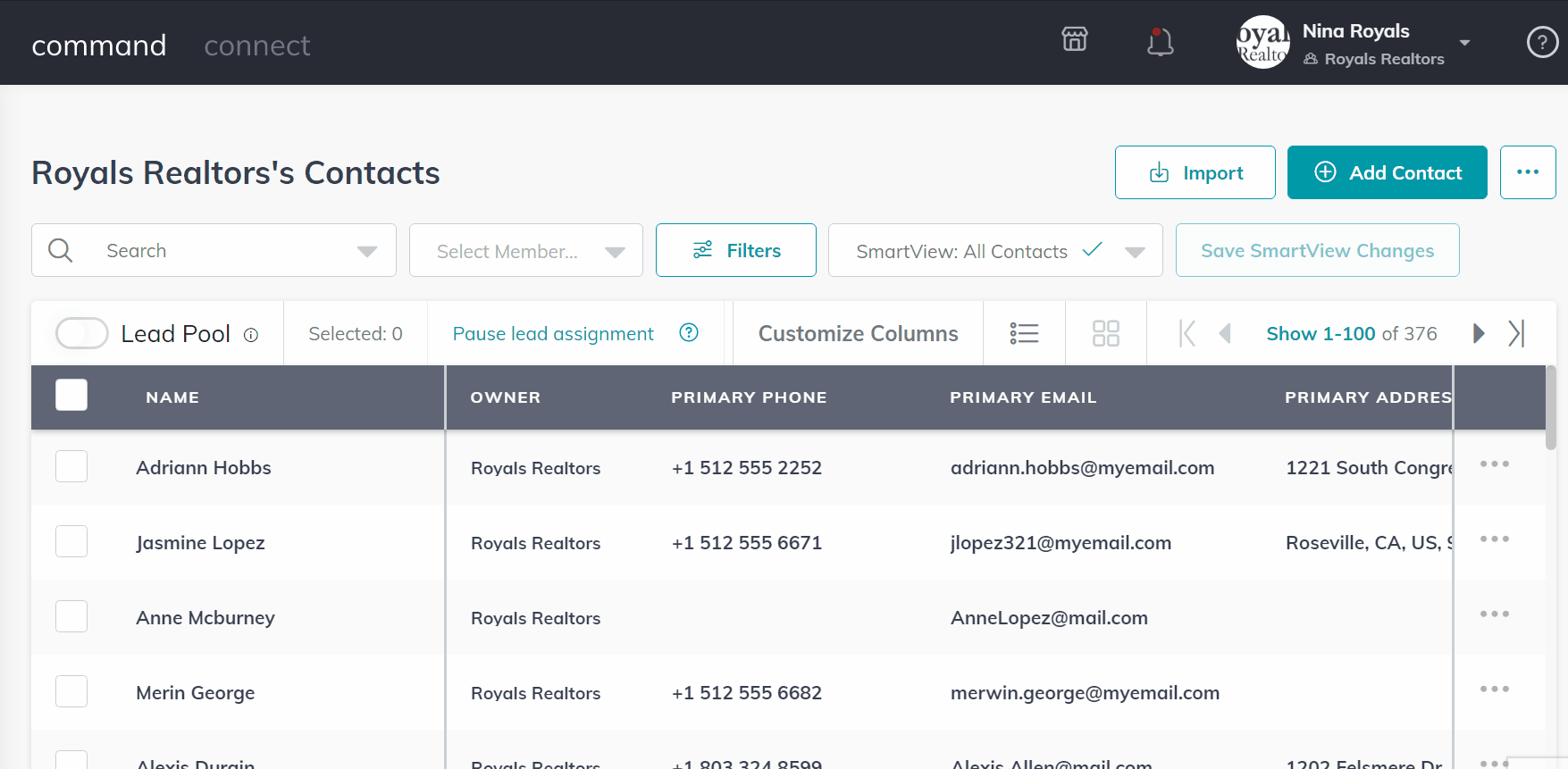Sort by the NAME column header
Image resolution: width=1568 pixels, height=769 pixels.
click(172, 397)
